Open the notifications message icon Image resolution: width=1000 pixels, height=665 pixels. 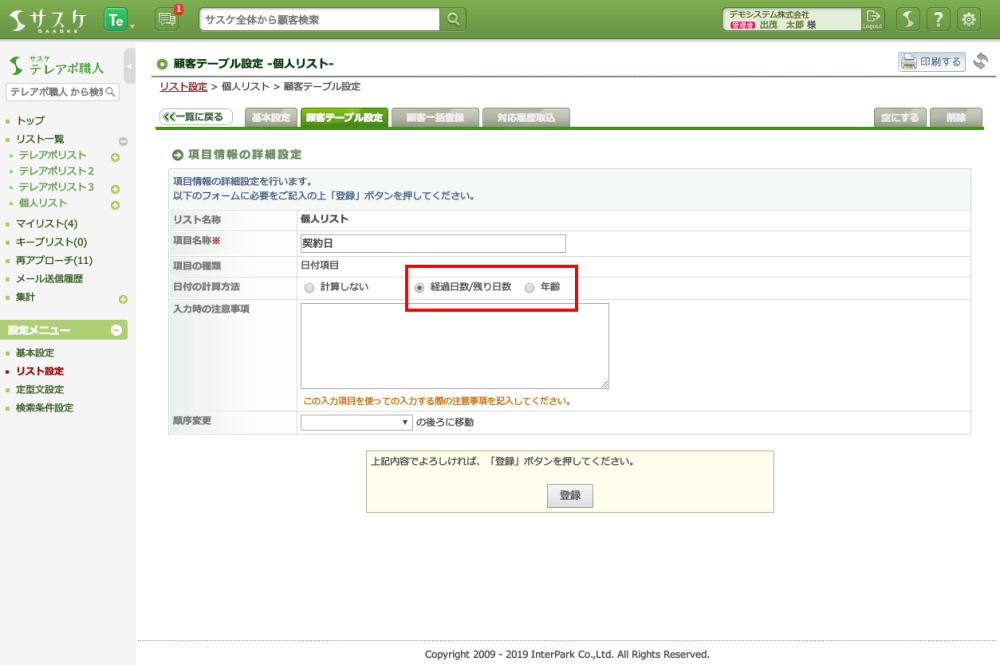click(x=167, y=19)
